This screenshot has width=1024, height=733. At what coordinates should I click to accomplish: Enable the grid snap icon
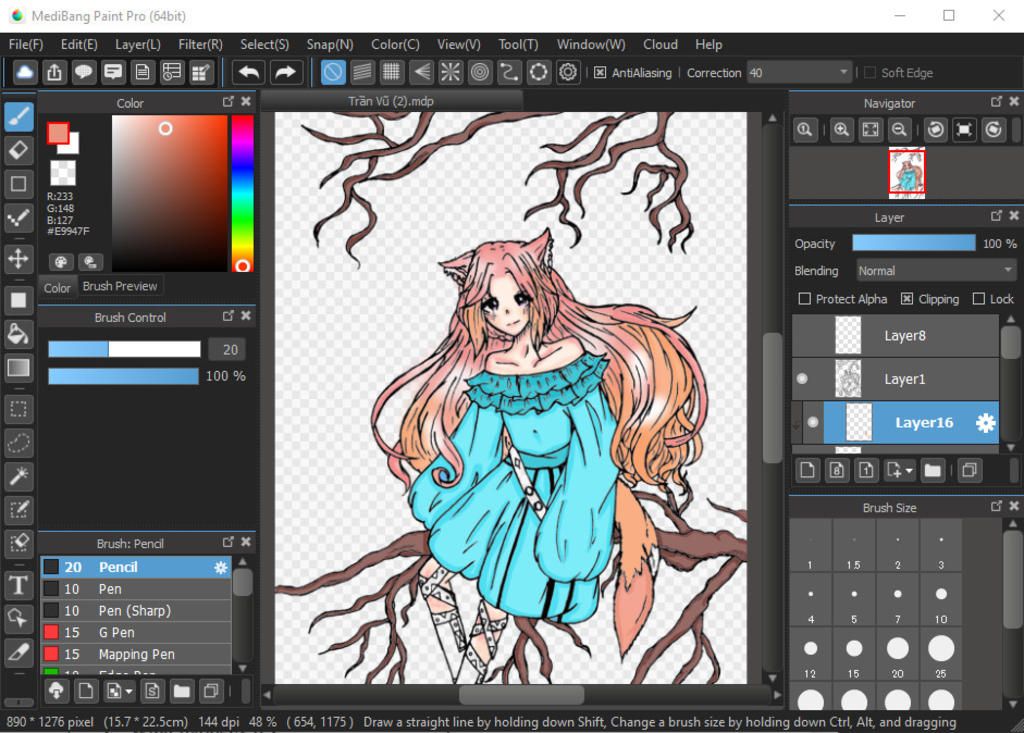tap(391, 73)
